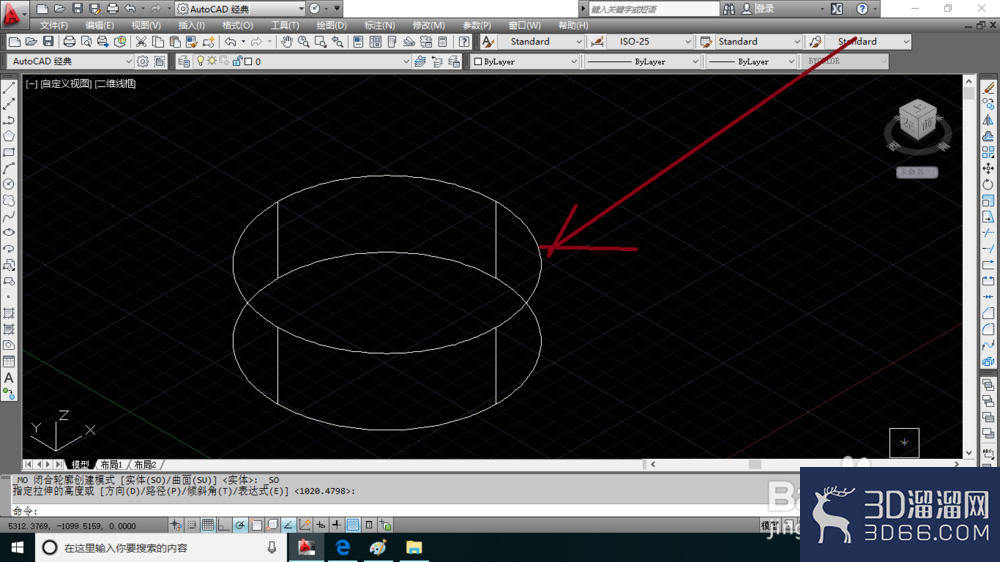Click the ViewCube top face
Viewport: 1000px width, 562px height.
[917, 107]
